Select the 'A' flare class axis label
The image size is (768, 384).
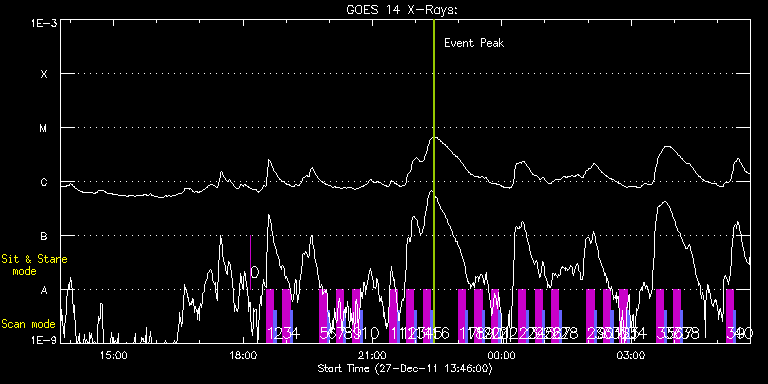pos(44,291)
